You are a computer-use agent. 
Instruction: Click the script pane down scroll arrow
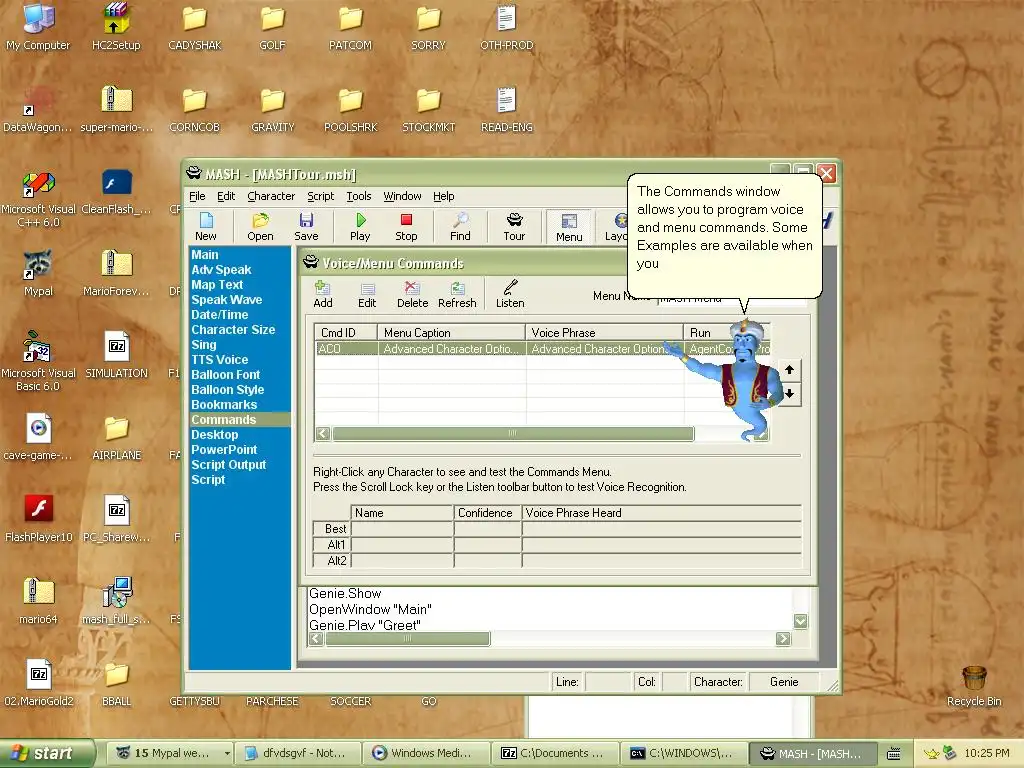point(801,621)
